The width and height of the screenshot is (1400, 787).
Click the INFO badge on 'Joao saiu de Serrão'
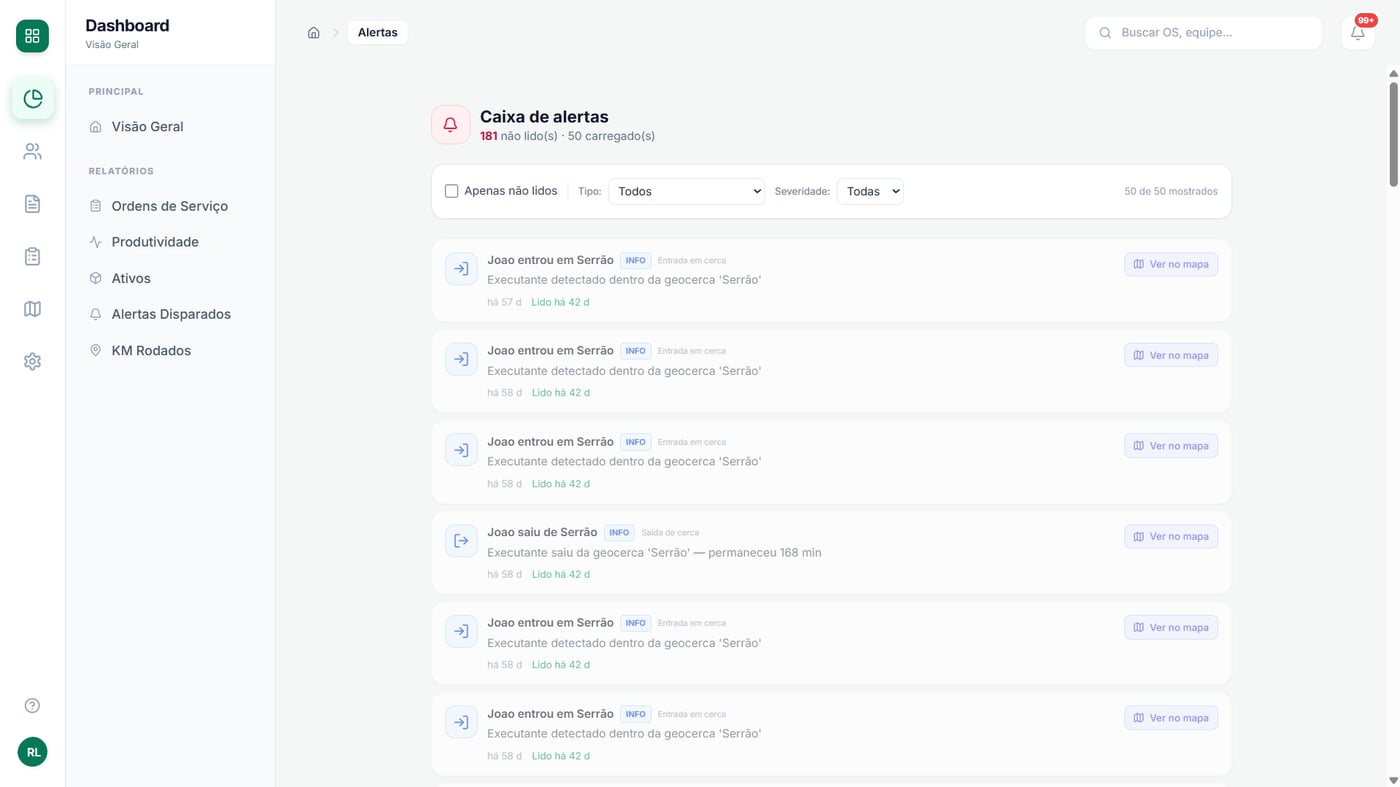(619, 533)
